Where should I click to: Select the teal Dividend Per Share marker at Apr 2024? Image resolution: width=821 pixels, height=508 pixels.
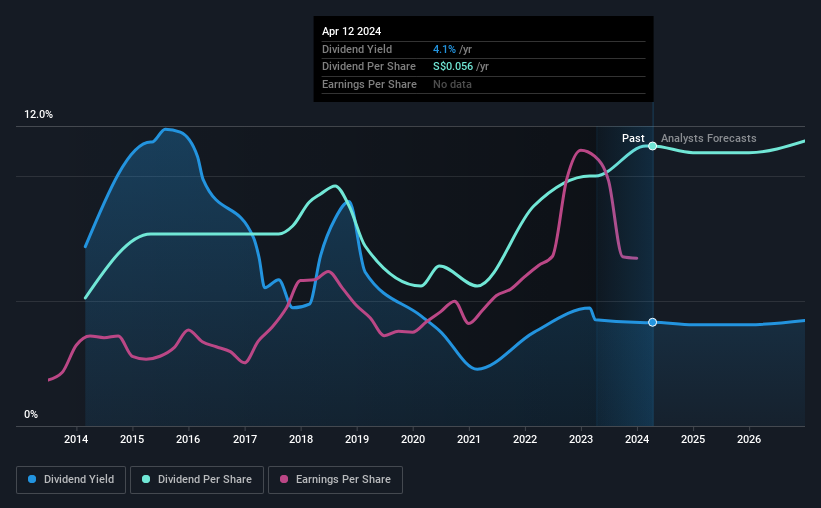[x=652, y=146]
